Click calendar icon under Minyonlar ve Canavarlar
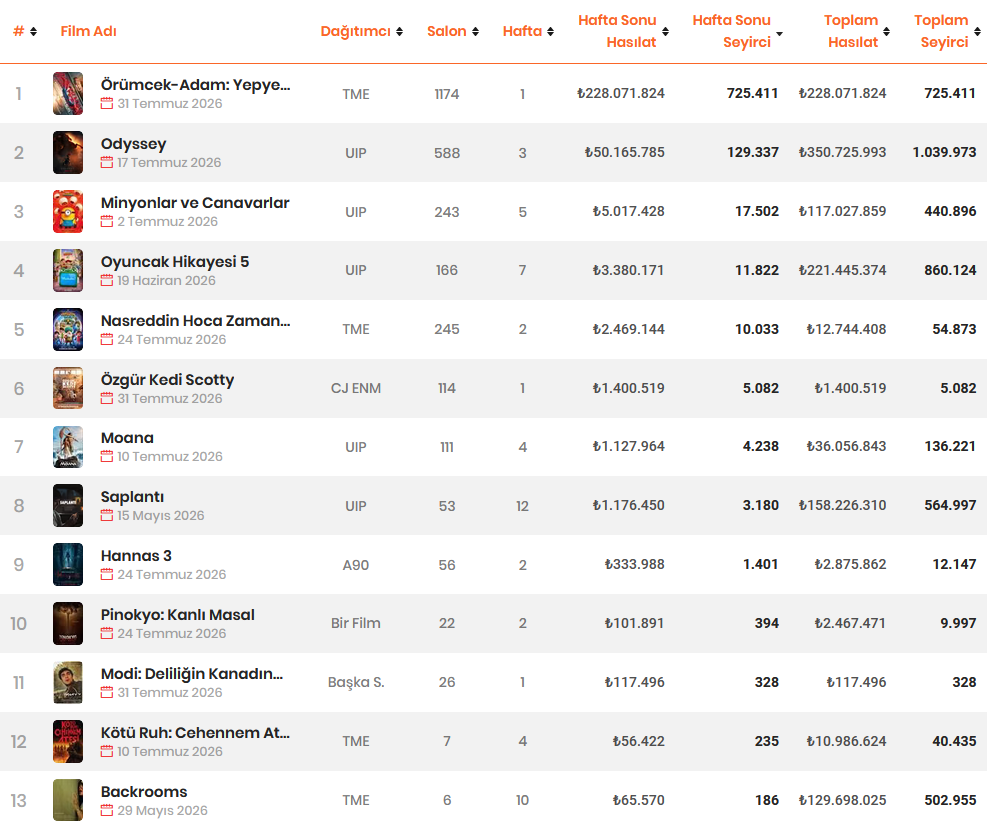996x824 pixels. point(107,222)
